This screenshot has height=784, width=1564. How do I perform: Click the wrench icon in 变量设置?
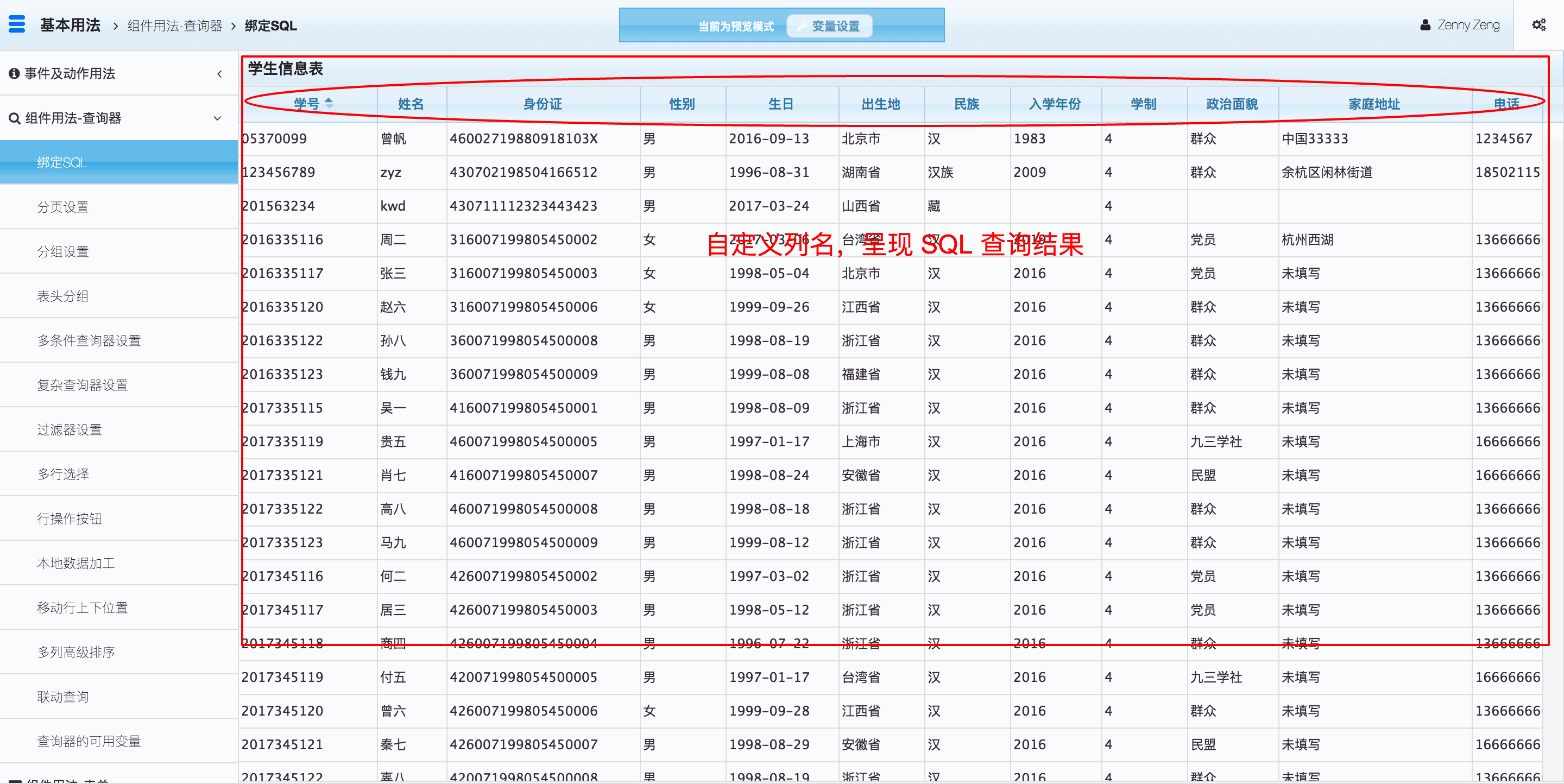[x=802, y=27]
